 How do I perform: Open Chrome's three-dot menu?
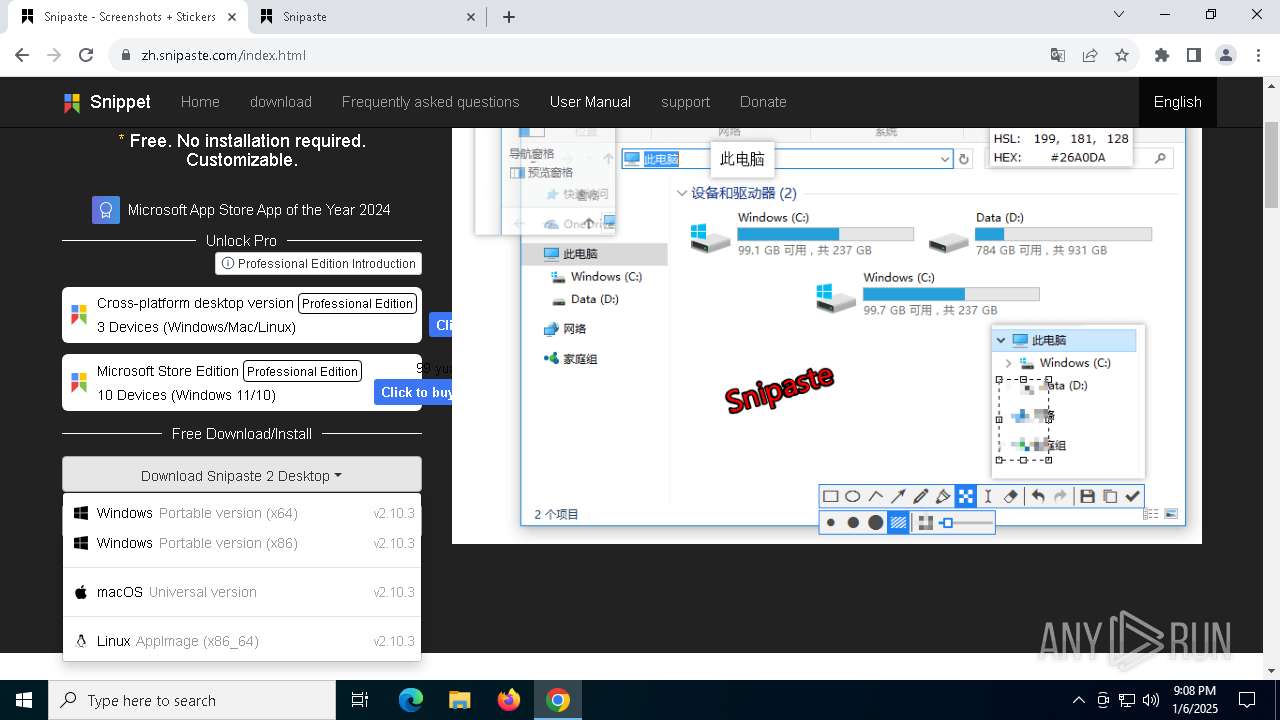click(x=1257, y=55)
